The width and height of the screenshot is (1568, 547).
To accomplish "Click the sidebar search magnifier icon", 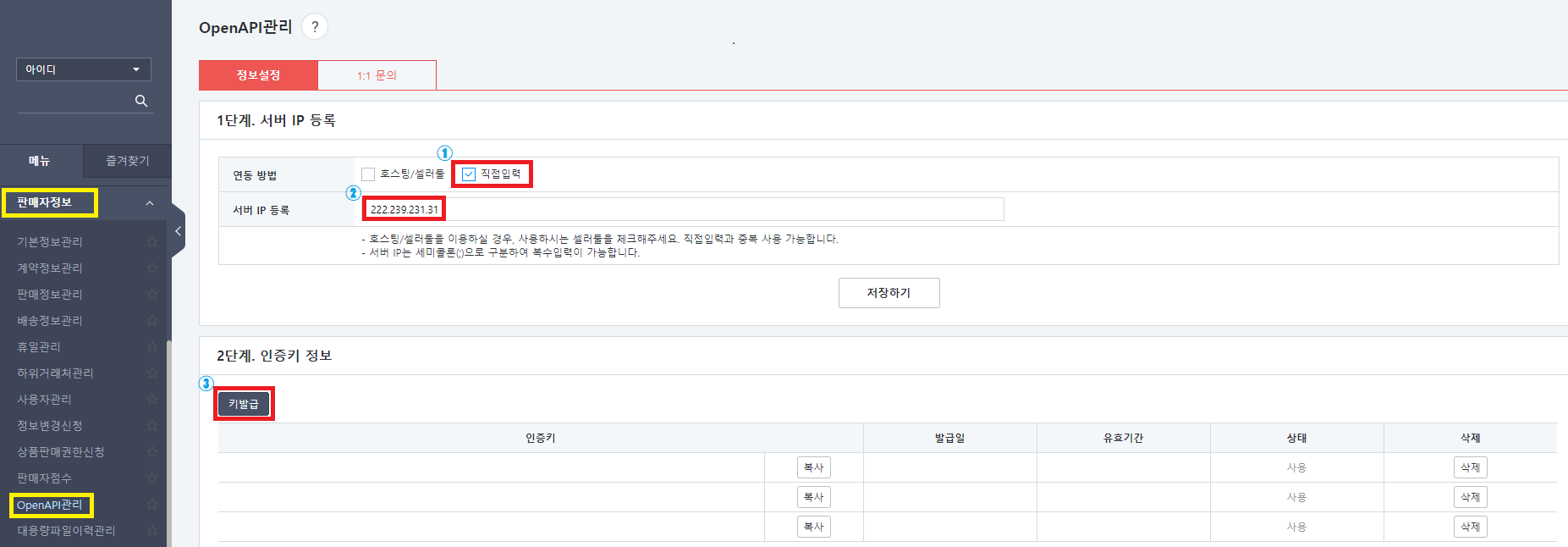I will pyautogui.click(x=141, y=101).
